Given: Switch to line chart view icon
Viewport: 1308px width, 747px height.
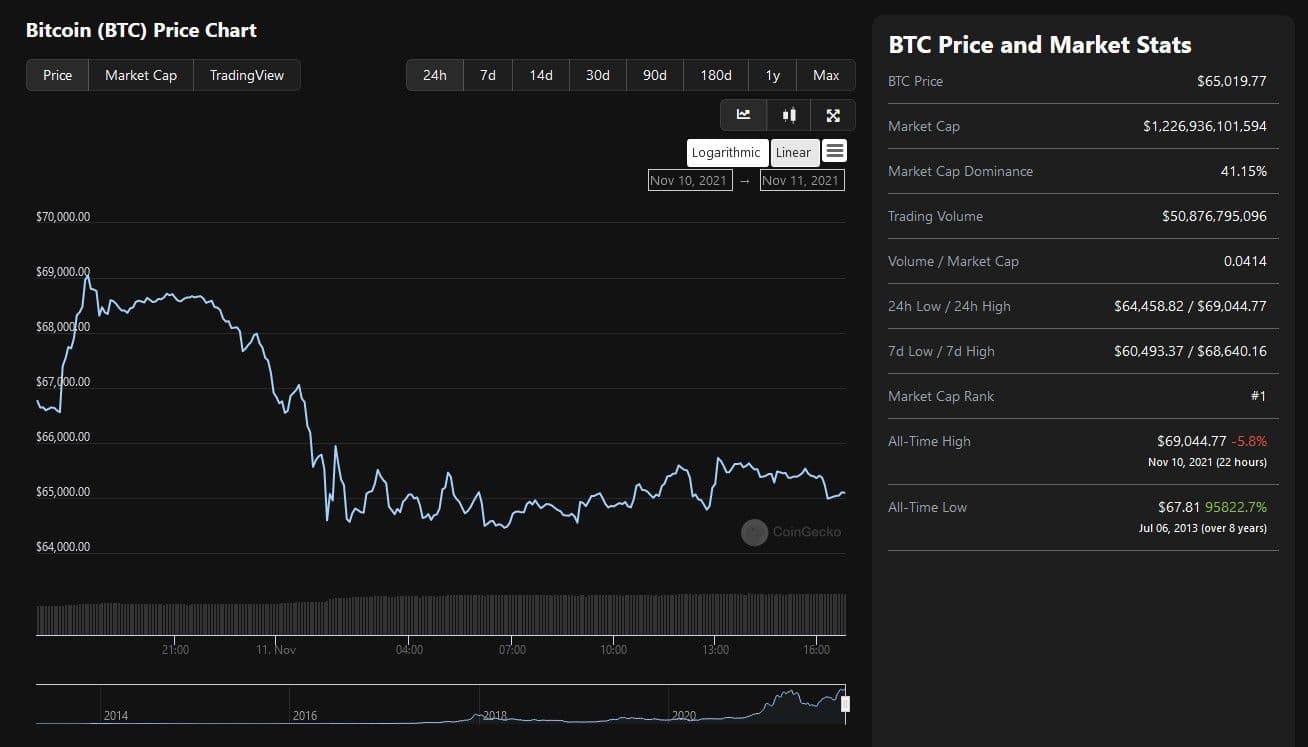Looking at the screenshot, I should [743, 115].
